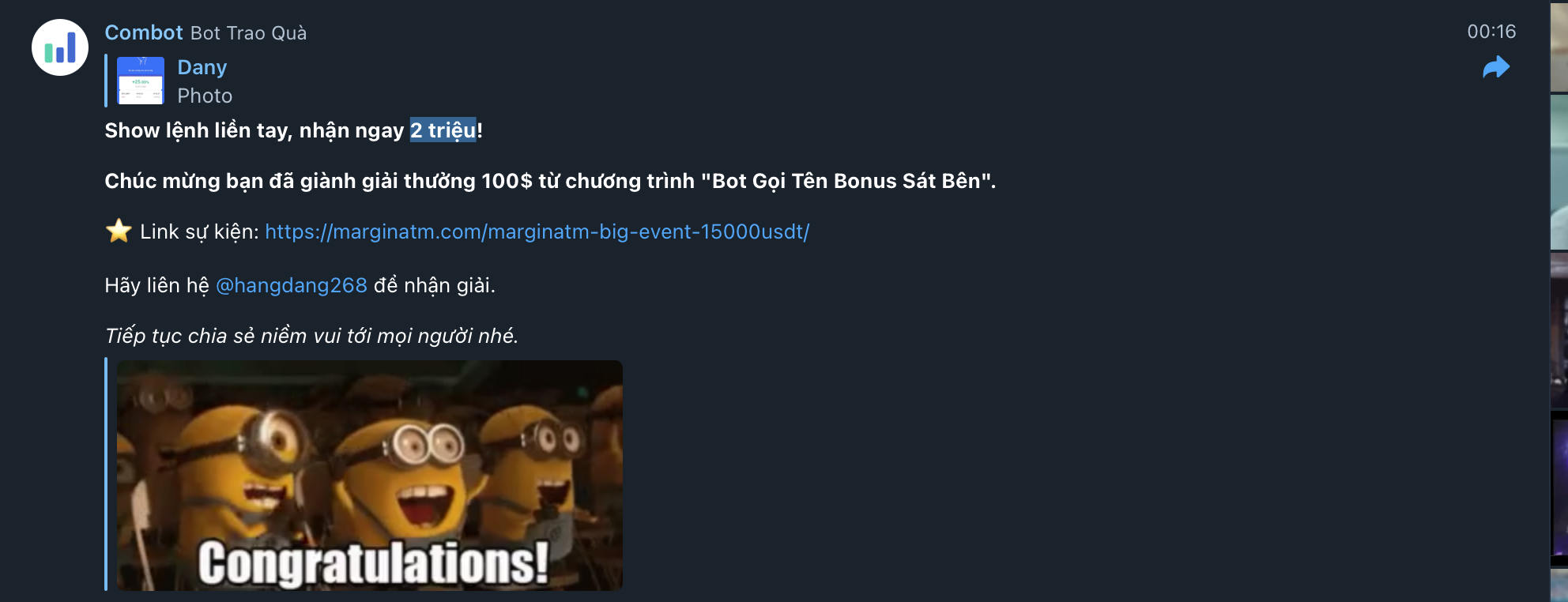Click the star emoji before Link sự kiện
The image size is (1568, 602).
coord(119,231)
